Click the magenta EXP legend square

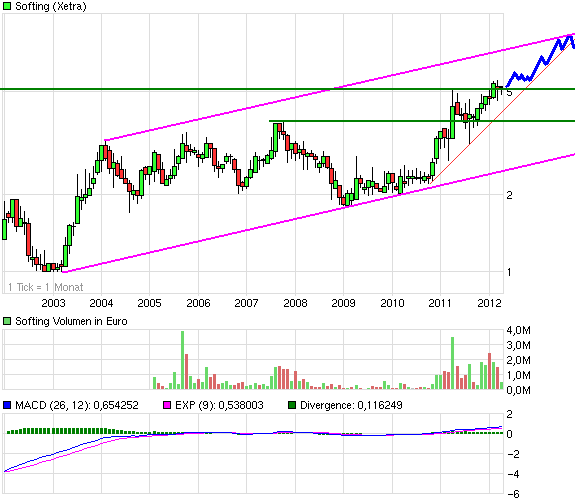pos(167,405)
